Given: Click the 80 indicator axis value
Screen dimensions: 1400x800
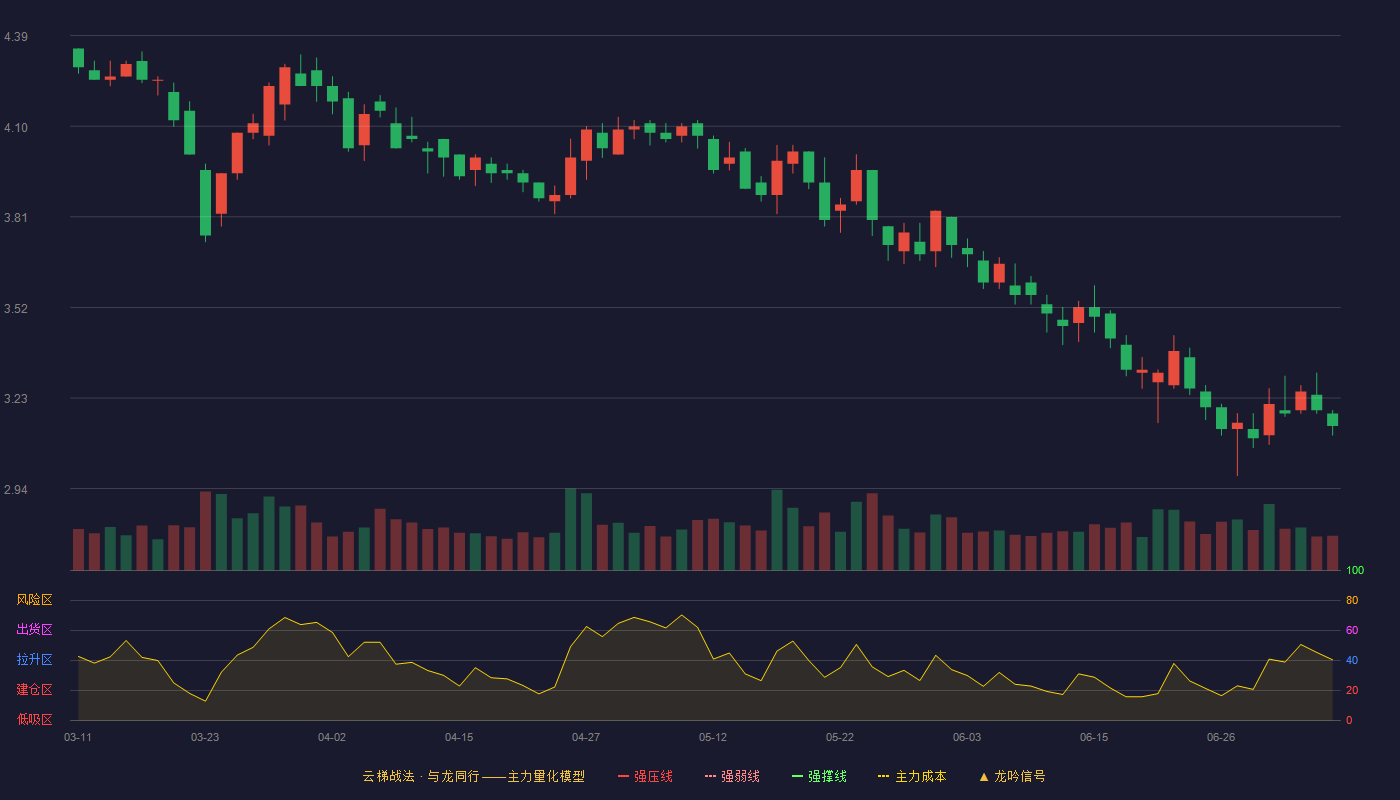Looking at the screenshot, I should (1352, 600).
